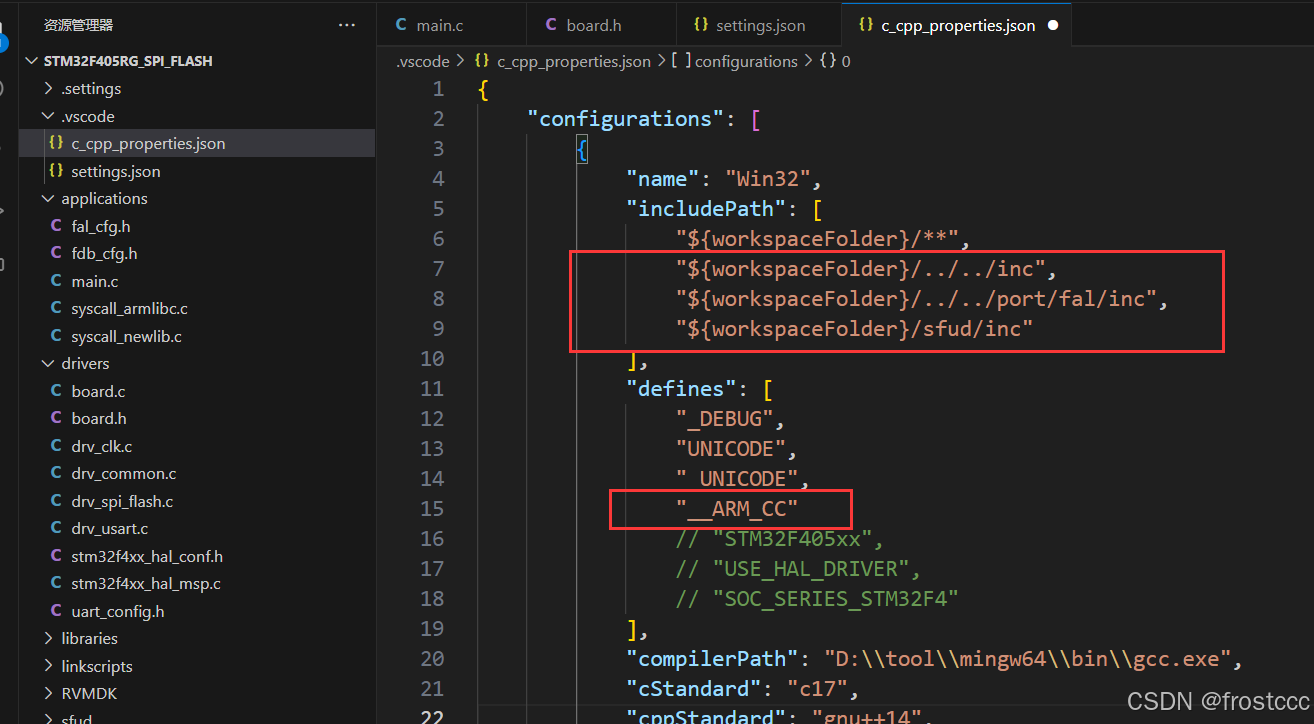Image resolution: width=1314 pixels, height=724 pixels.
Task: Click the Explorer More Actions ellipsis icon
Action: click(x=346, y=24)
